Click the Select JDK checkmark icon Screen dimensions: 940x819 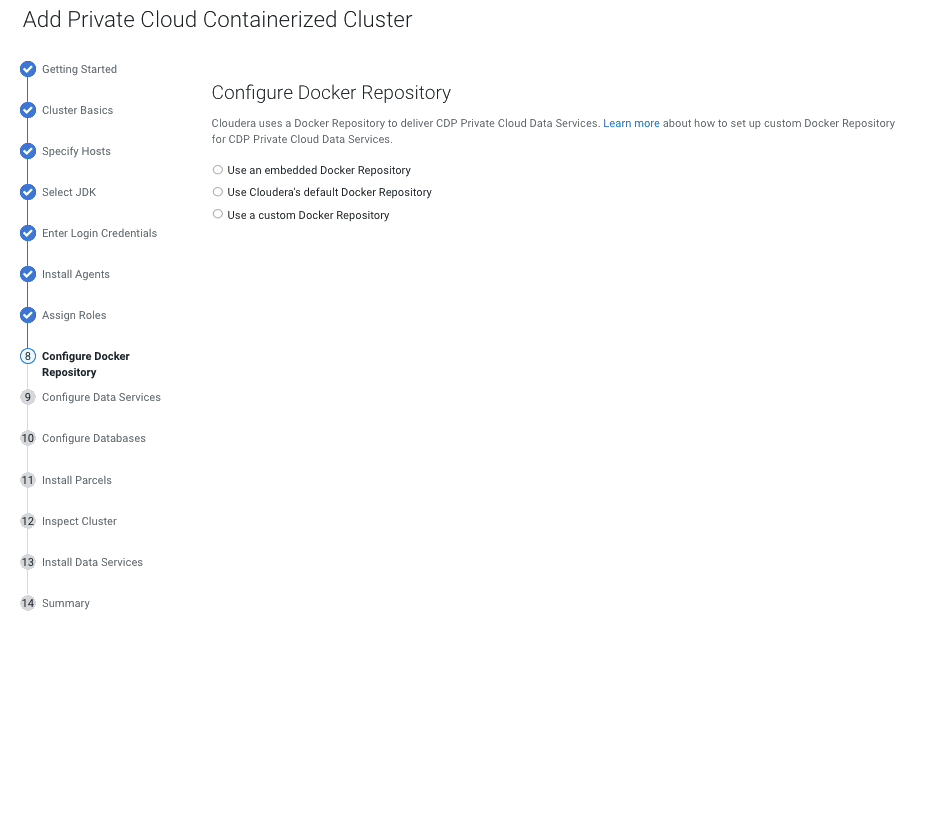[28, 193]
